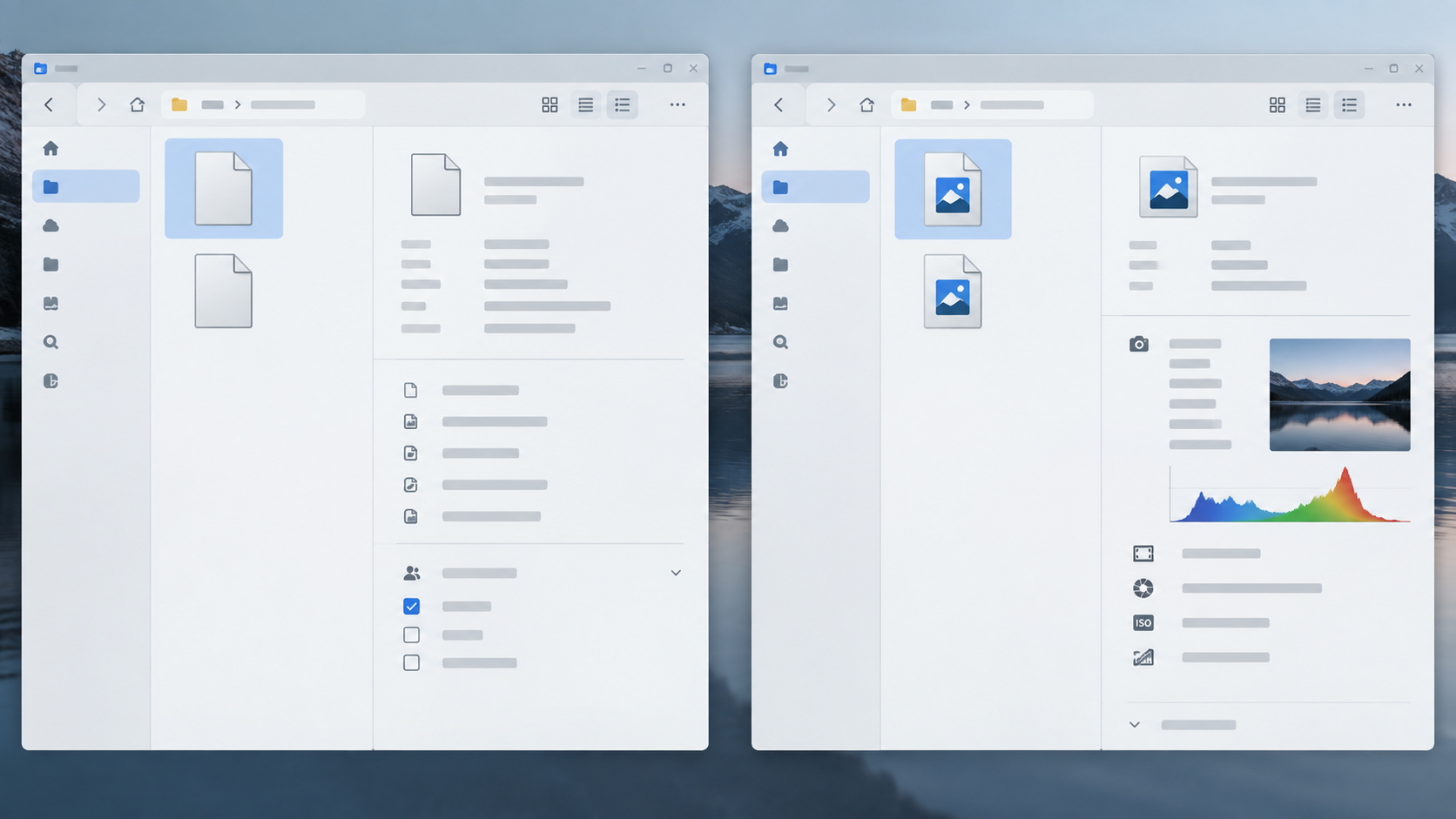
Task: Click folder icon in right window address bar
Action: 908,104
